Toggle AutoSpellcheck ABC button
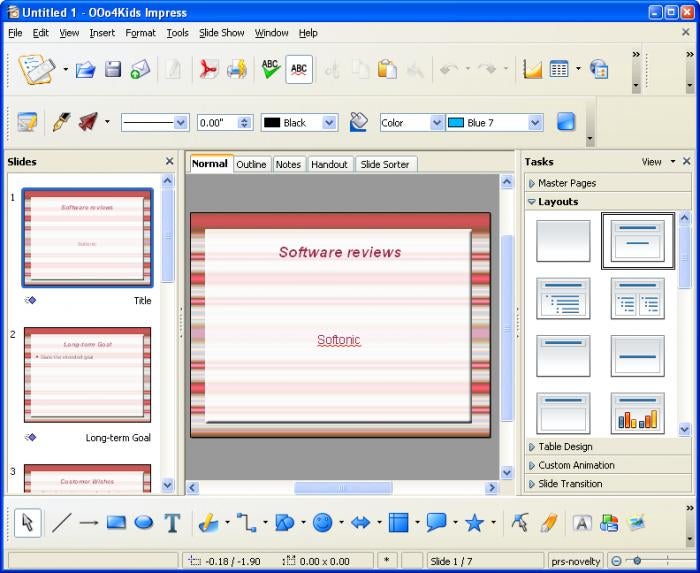Viewport: 700px width, 573px height. click(x=299, y=69)
